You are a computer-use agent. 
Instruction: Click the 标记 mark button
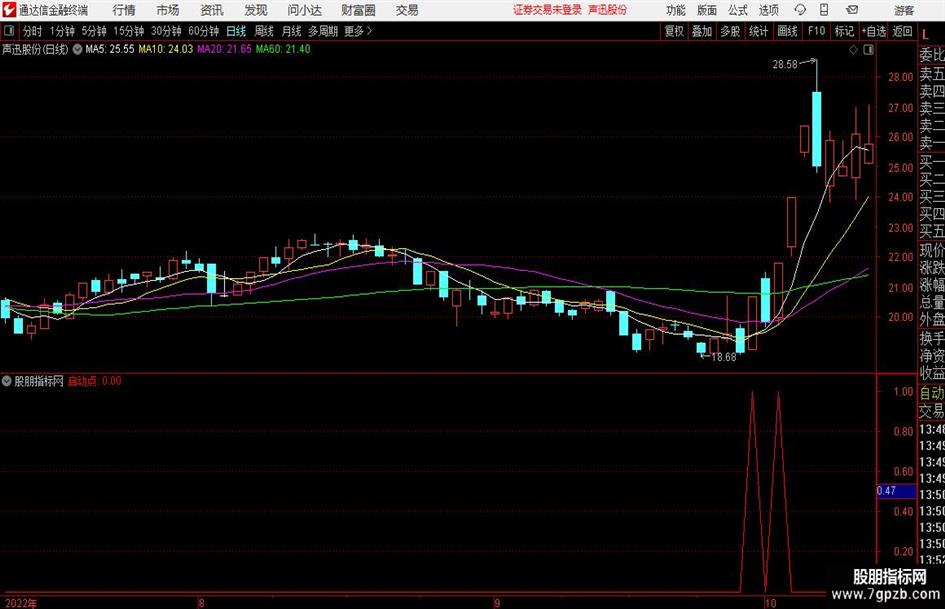[844, 31]
